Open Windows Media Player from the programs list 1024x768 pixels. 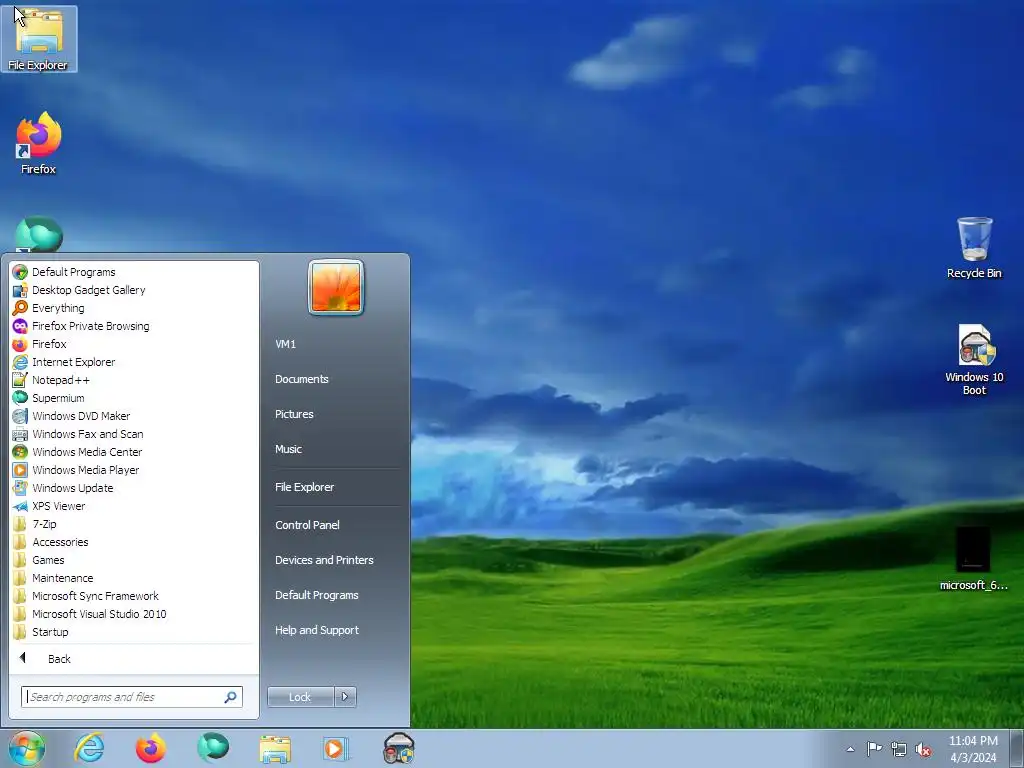click(134, 470)
